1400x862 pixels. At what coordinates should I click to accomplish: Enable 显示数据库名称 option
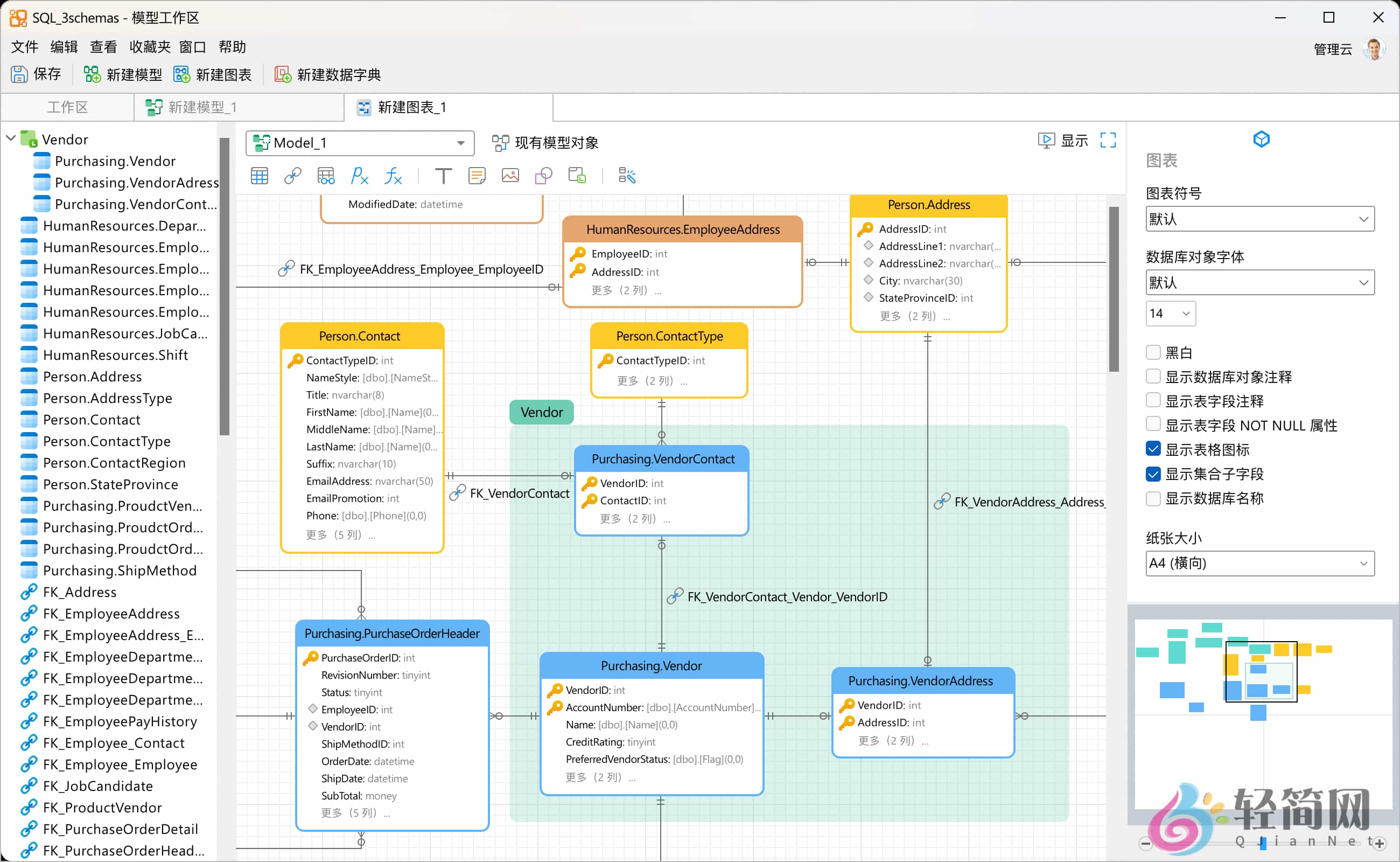(1154, 498)
